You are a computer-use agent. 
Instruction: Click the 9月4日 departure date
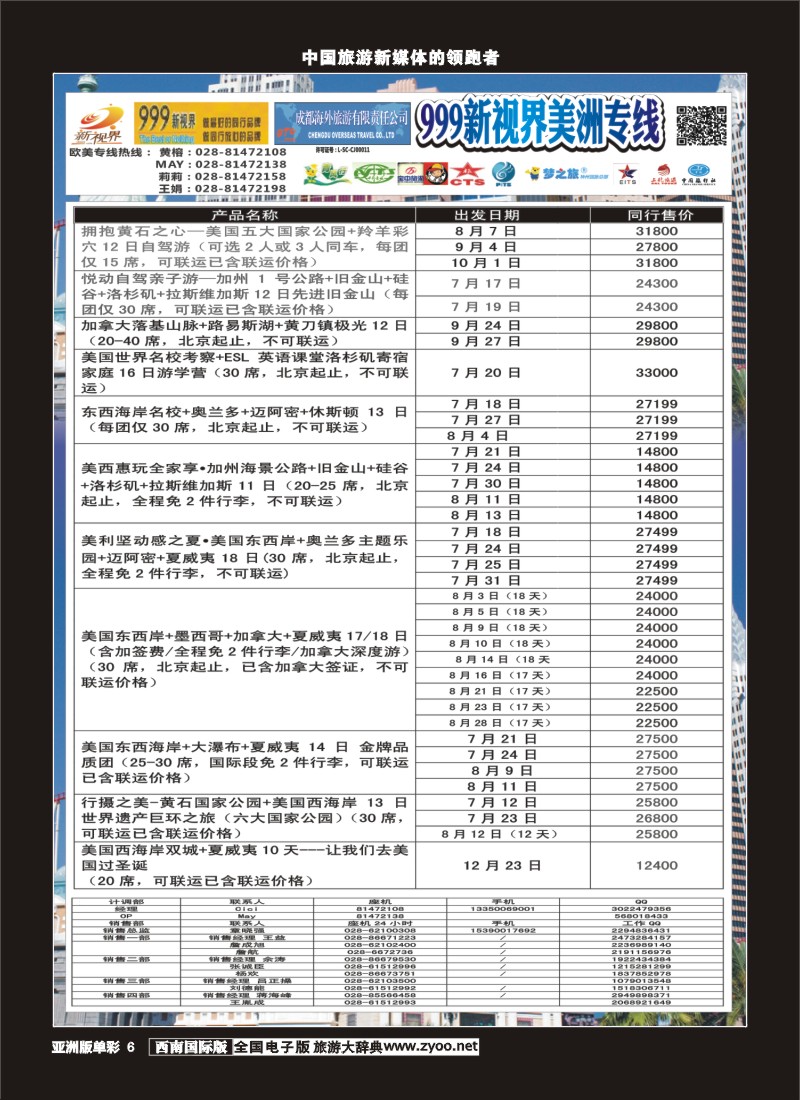486,247
